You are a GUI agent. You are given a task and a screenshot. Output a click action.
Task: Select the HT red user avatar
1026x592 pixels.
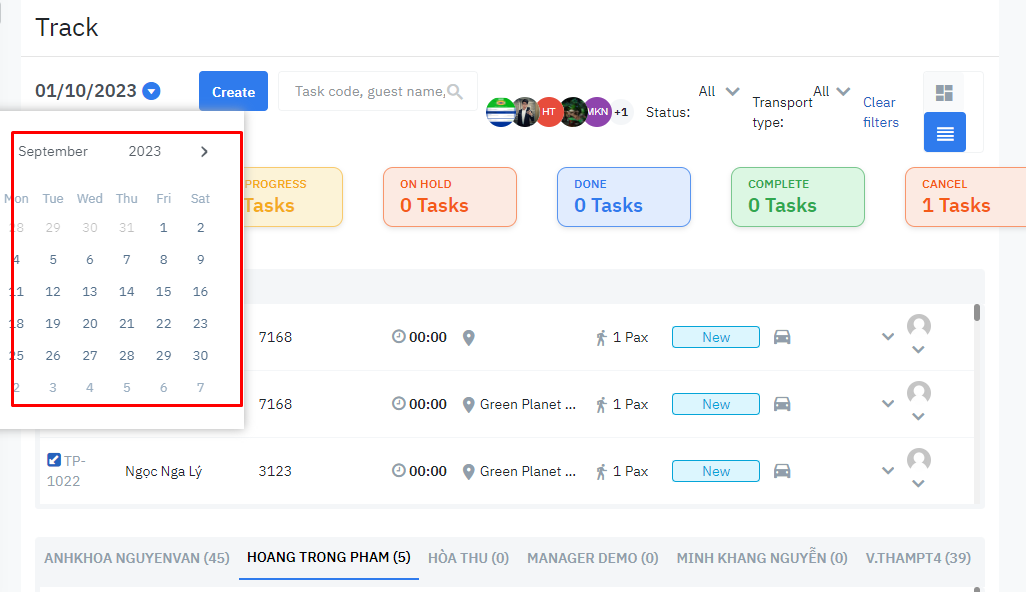tap(548, 112)
